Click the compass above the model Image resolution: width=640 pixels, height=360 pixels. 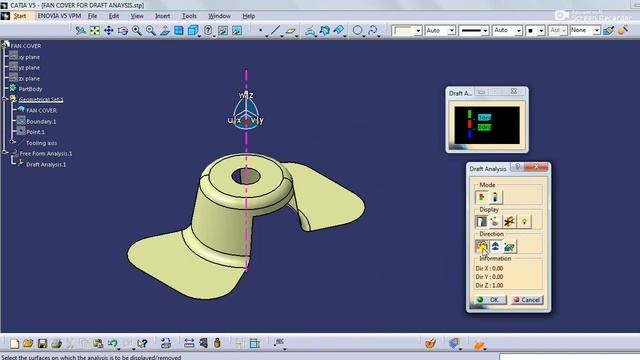(246, 111)
